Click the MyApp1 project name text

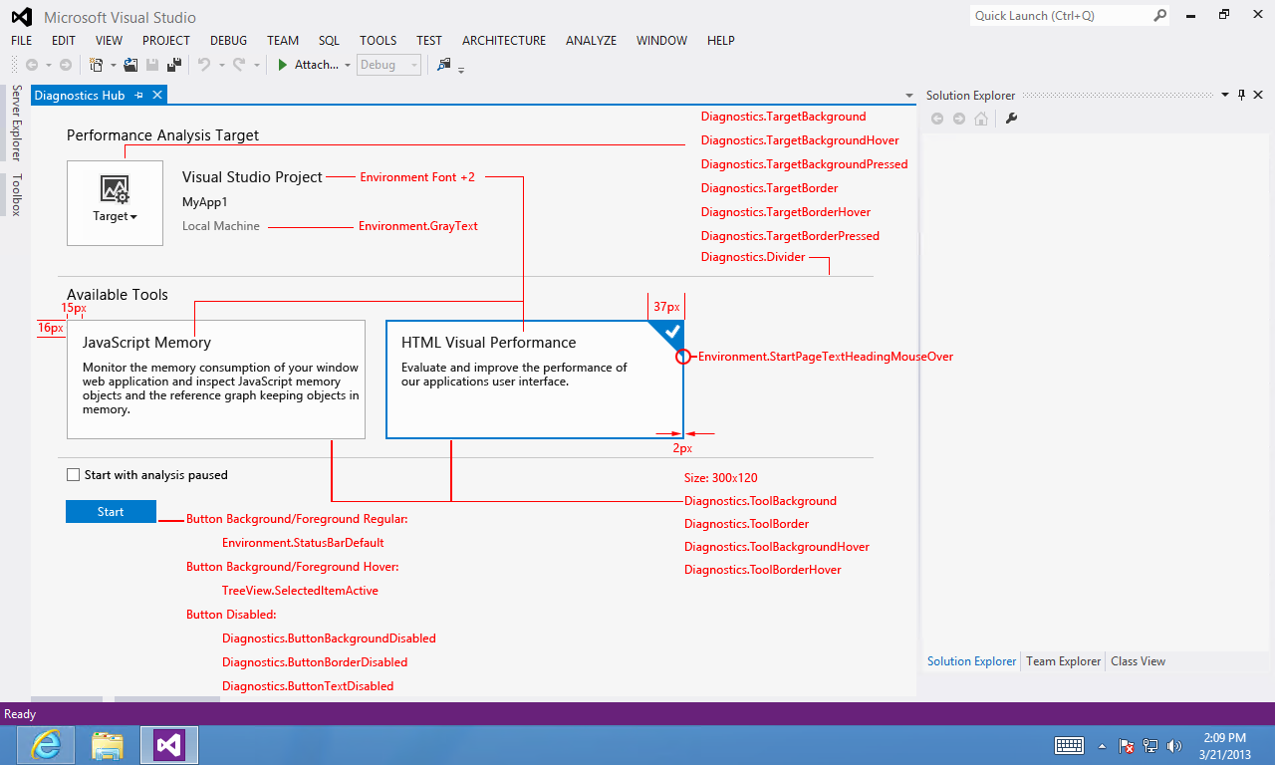pos(205,202)
